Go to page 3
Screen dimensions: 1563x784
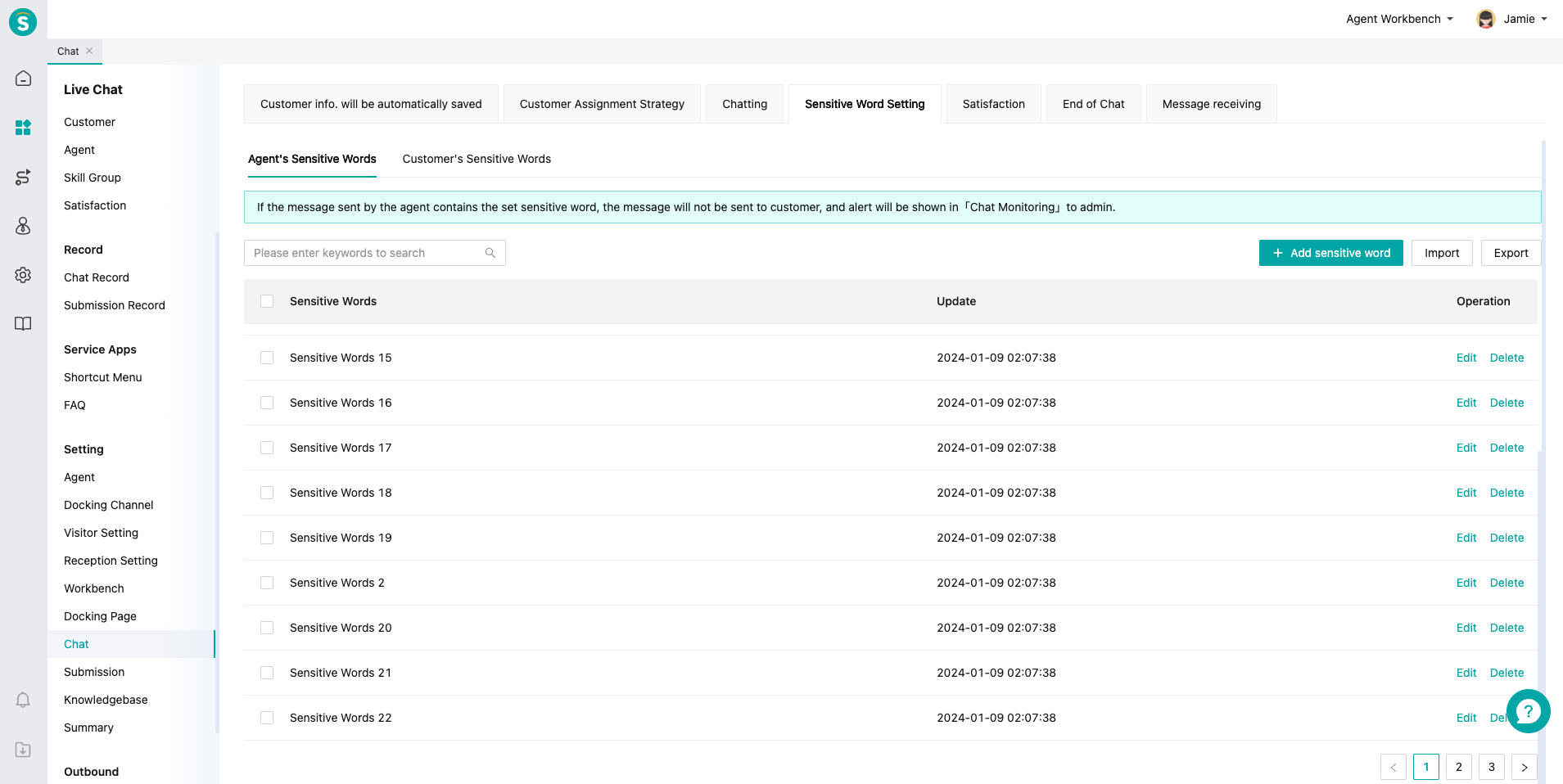coord(1492,767)
